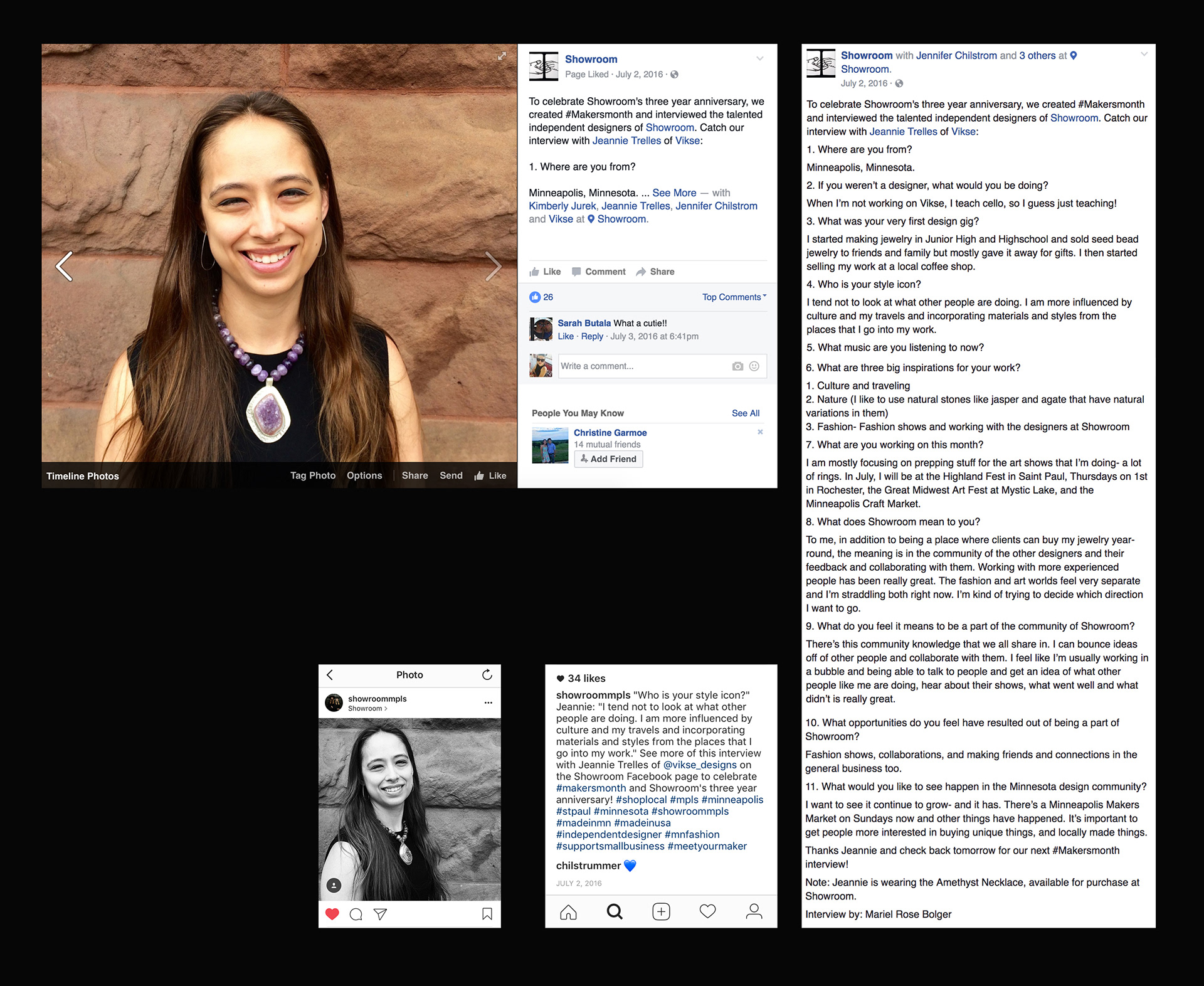Open emoji picker in comment box
The width and height of the screenshot is (1204, 986).
coord(754,366)
